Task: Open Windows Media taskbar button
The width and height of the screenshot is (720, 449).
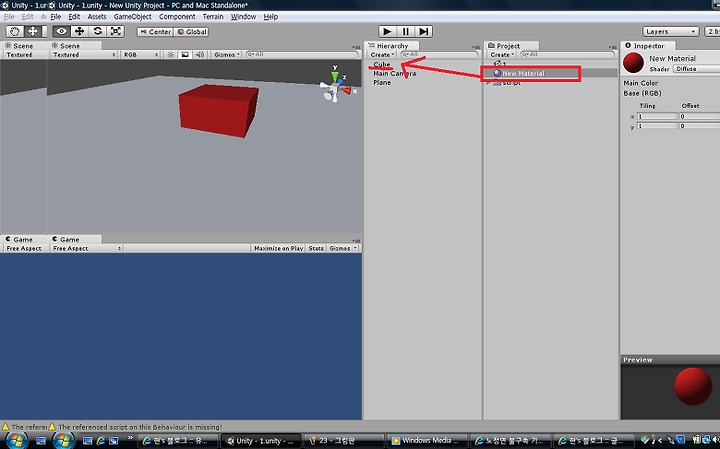Action: [x=427, y=441]
